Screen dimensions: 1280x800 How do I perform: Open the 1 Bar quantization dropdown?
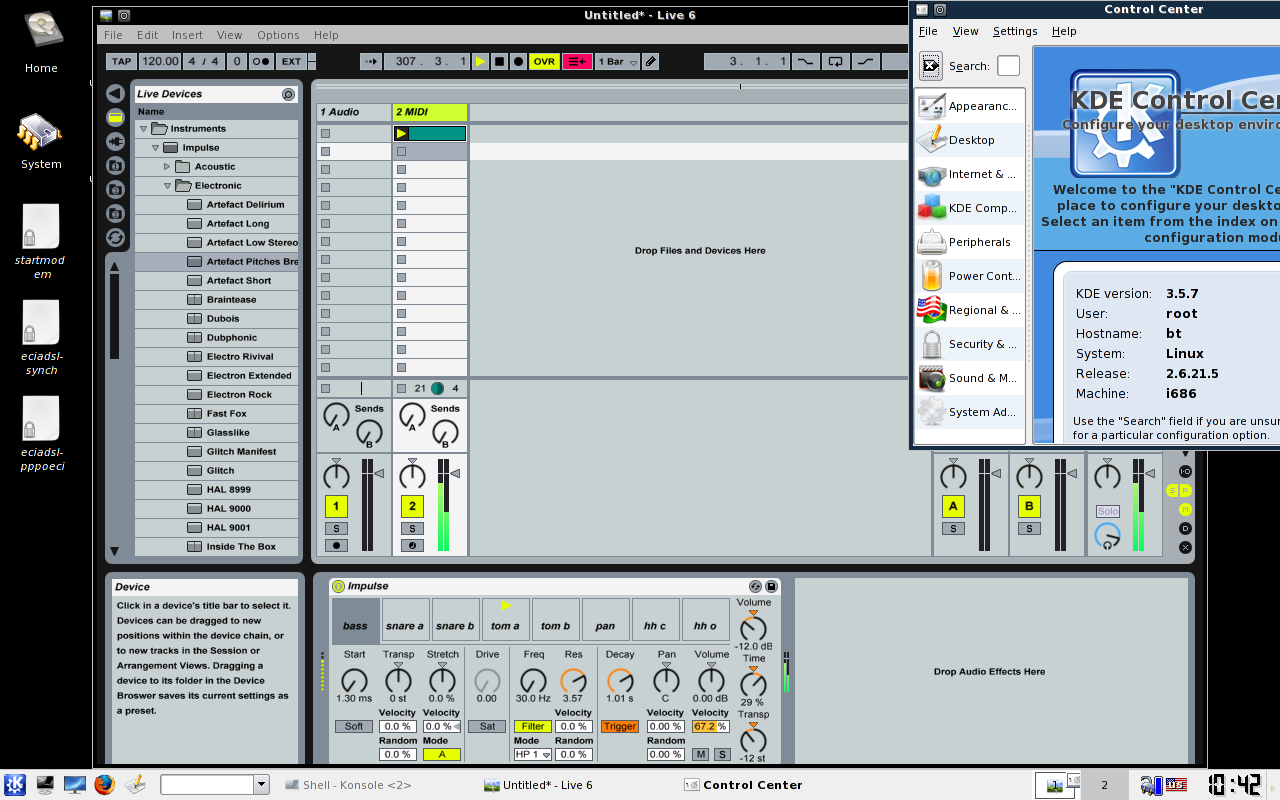[x=617, y=61]
